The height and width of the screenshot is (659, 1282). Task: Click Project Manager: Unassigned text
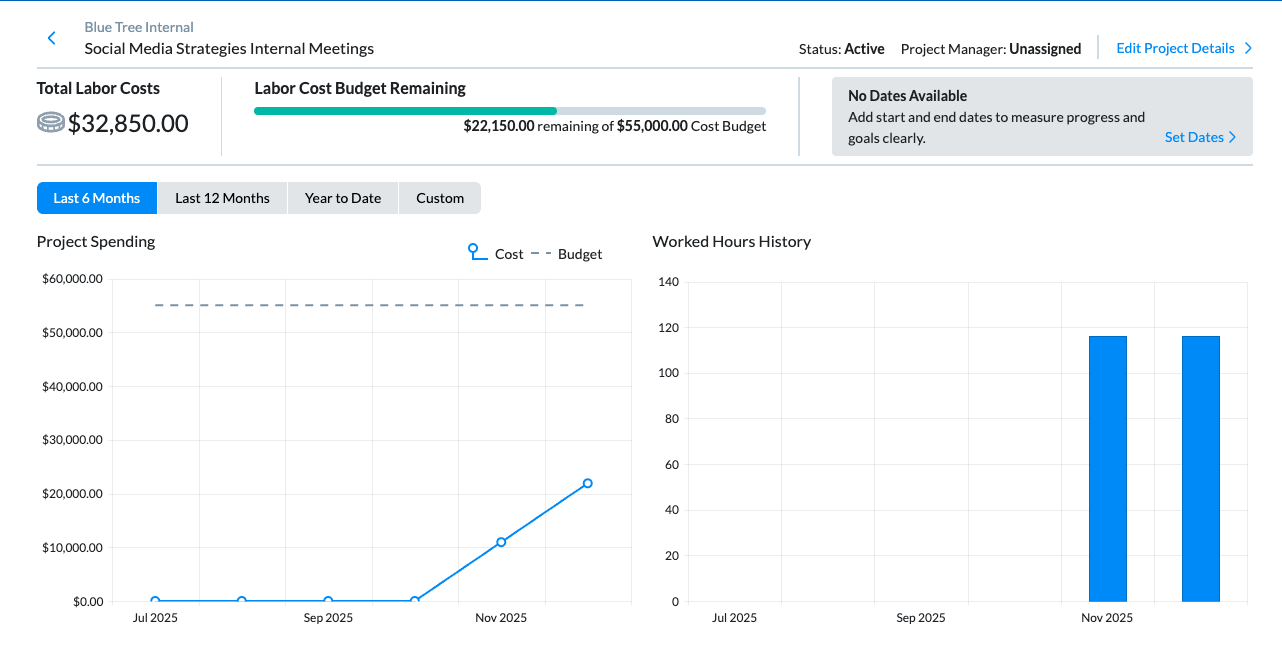[x=991, y=48]
